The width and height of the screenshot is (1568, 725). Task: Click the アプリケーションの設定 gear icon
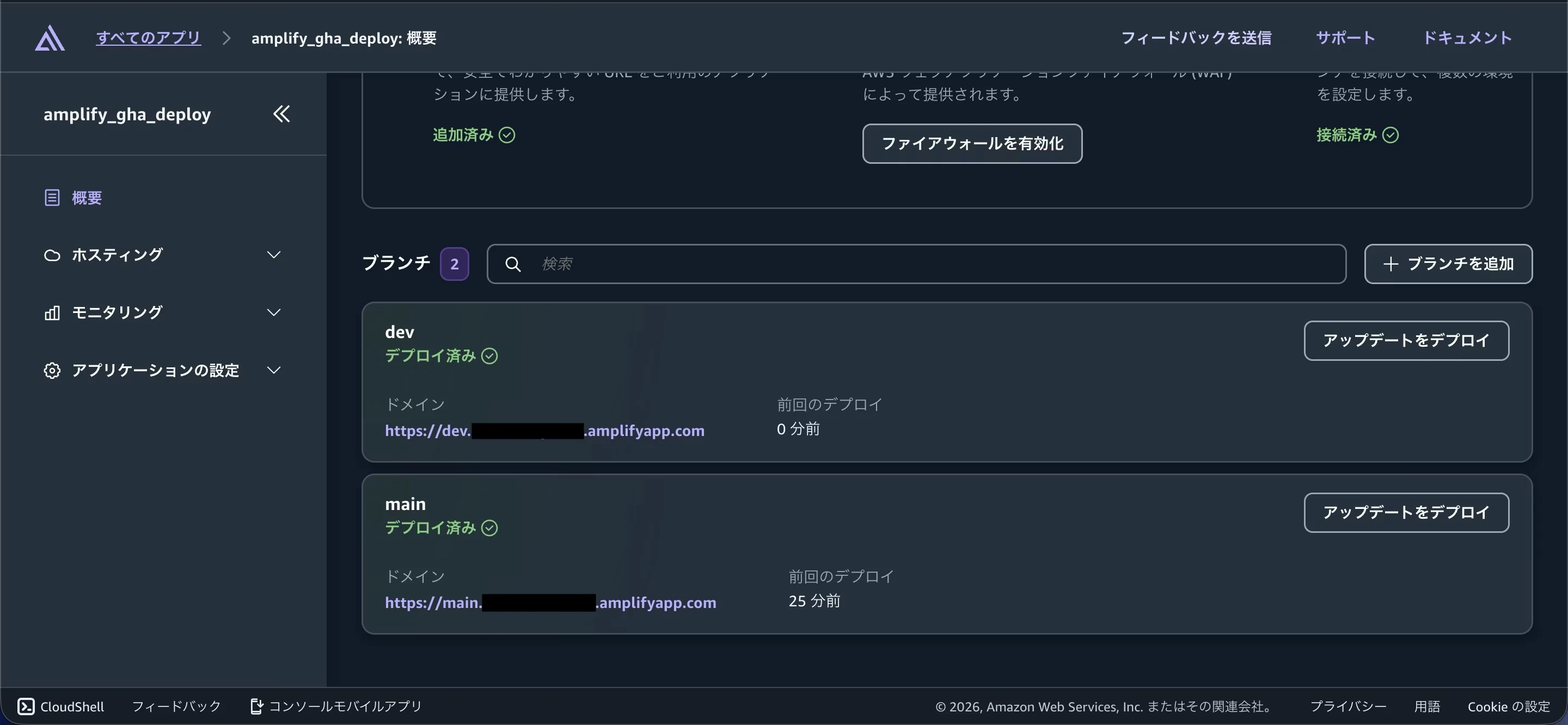tap(52, 370)
